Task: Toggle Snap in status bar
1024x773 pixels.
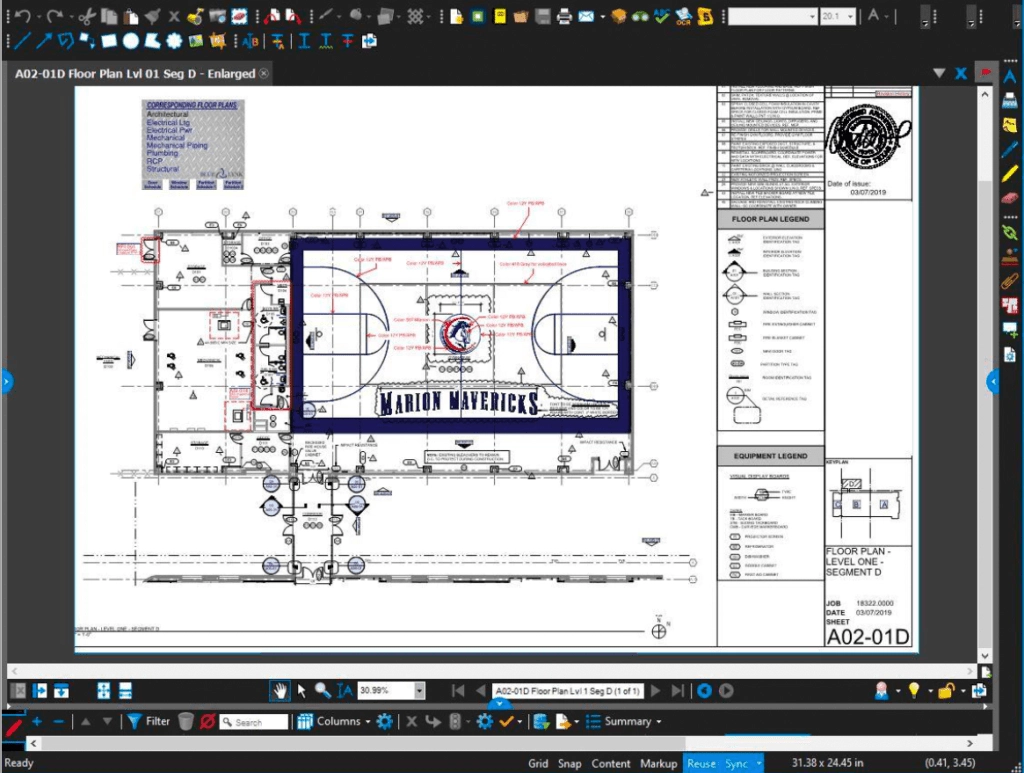Action: click(569, 763)
